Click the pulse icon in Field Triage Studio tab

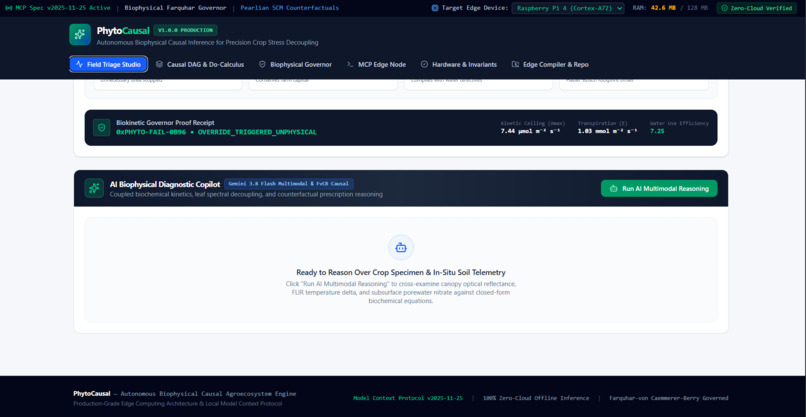click(x=79, y=64)
